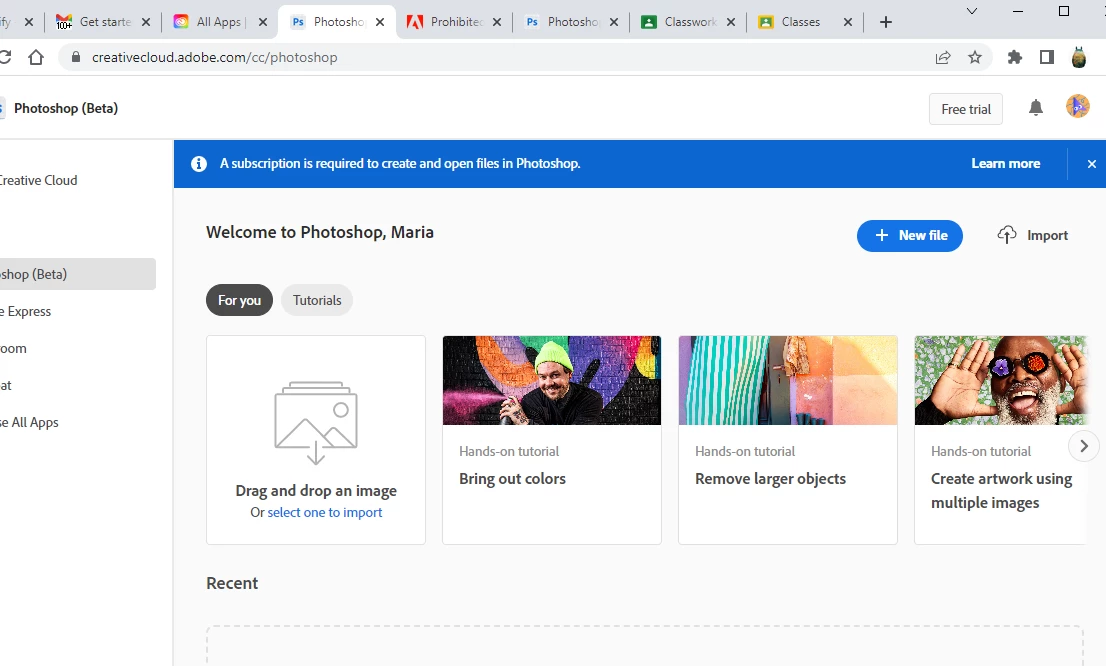Close the Get started tab
The image size is (1106, 666).
146,22
